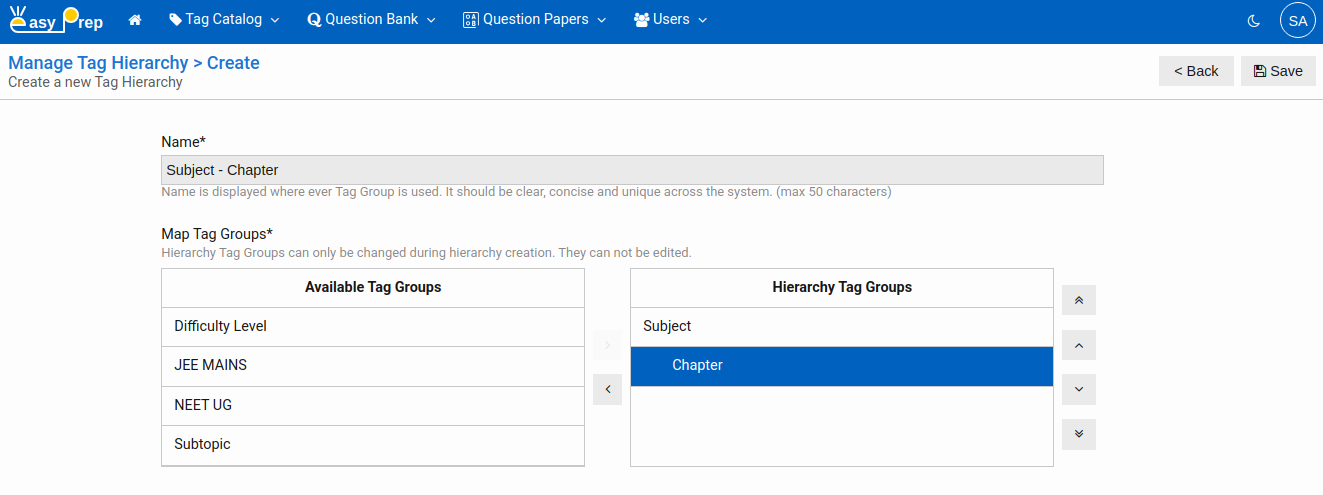
Task: Move selected item down one level
Action: [1079, 389]
